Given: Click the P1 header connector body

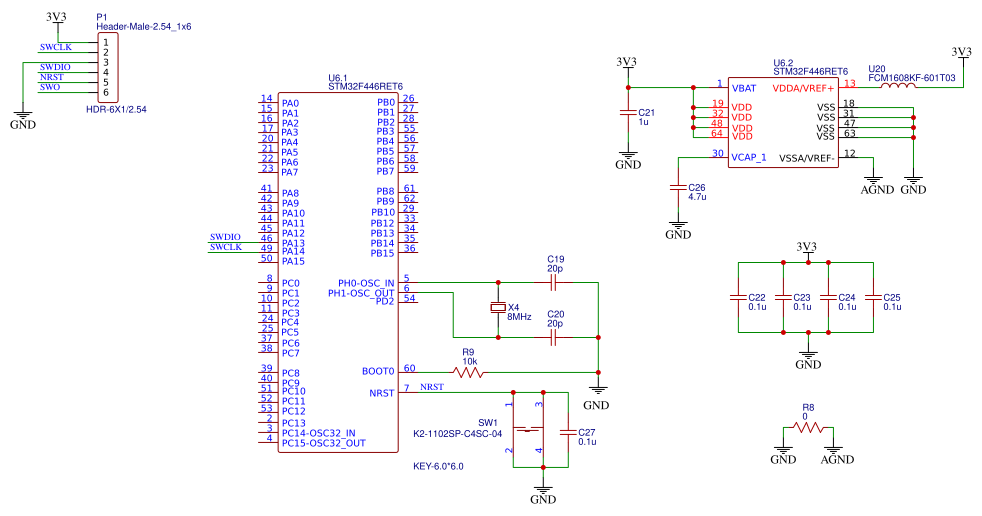Looking at the screenshot, I should pos(108,67).
